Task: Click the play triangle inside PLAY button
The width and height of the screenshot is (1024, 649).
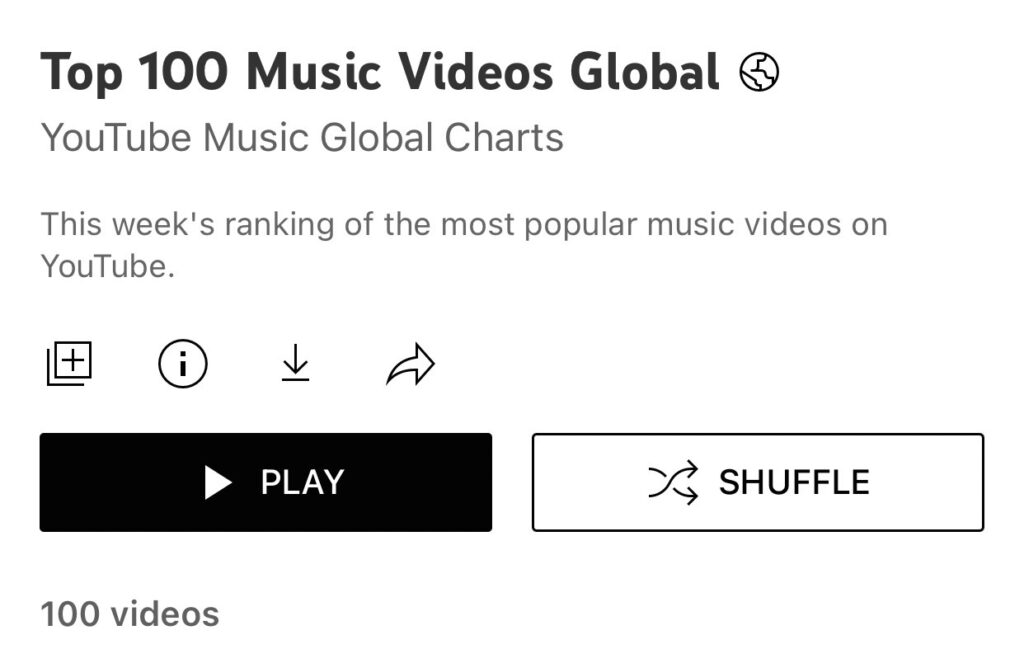Action: pyautogui.click(x=218, y=483)
